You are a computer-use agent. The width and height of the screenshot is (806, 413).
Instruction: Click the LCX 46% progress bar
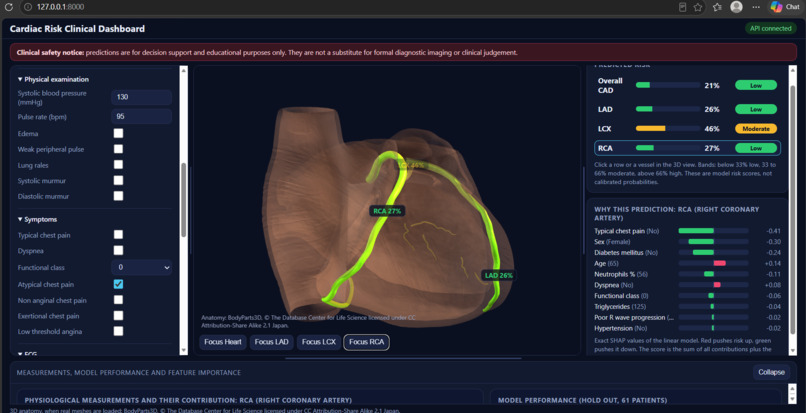click(x=668, y=129)
